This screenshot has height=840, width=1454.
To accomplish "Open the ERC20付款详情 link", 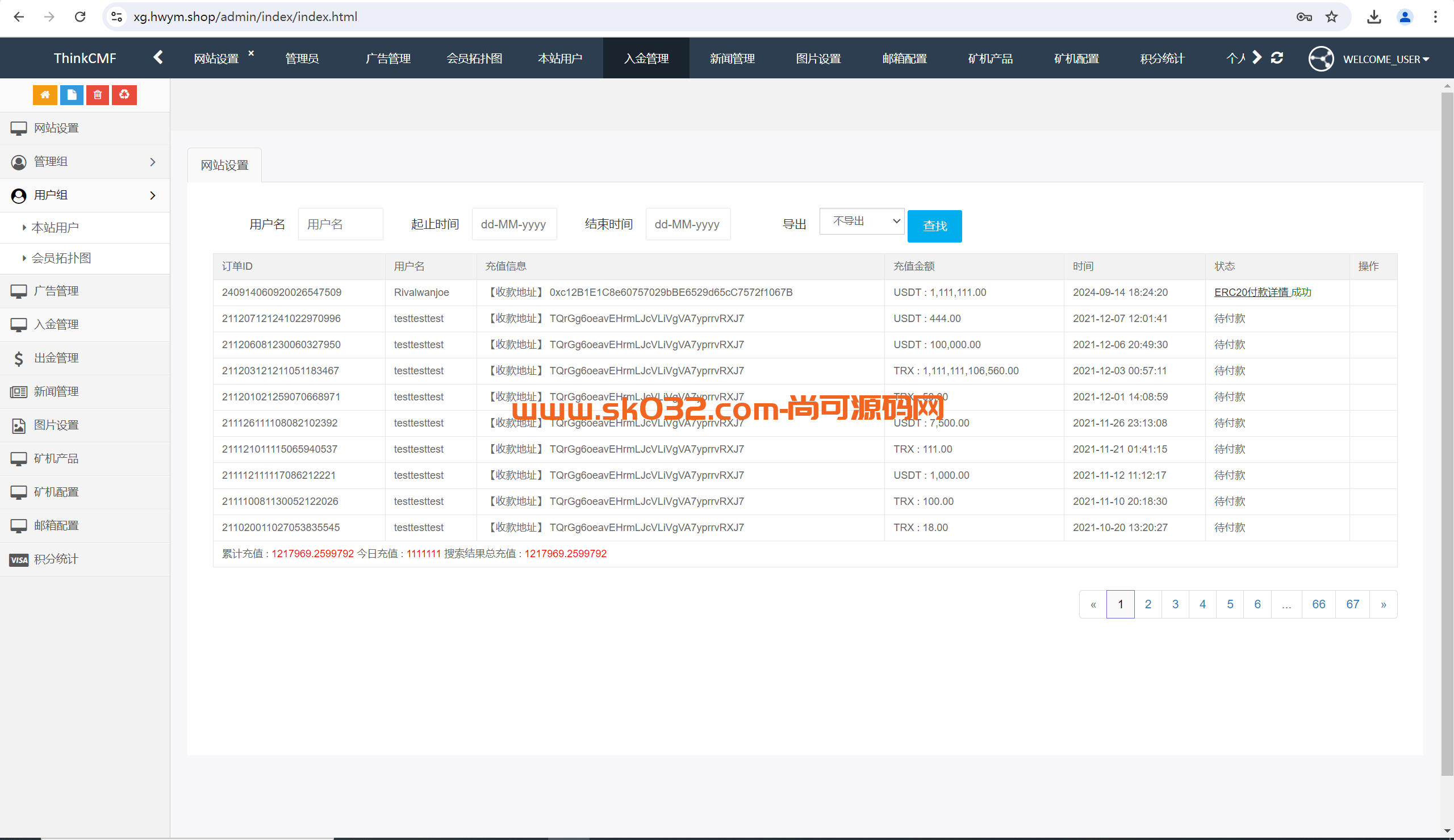I will pyautogui.click(x=1251, y=292).
